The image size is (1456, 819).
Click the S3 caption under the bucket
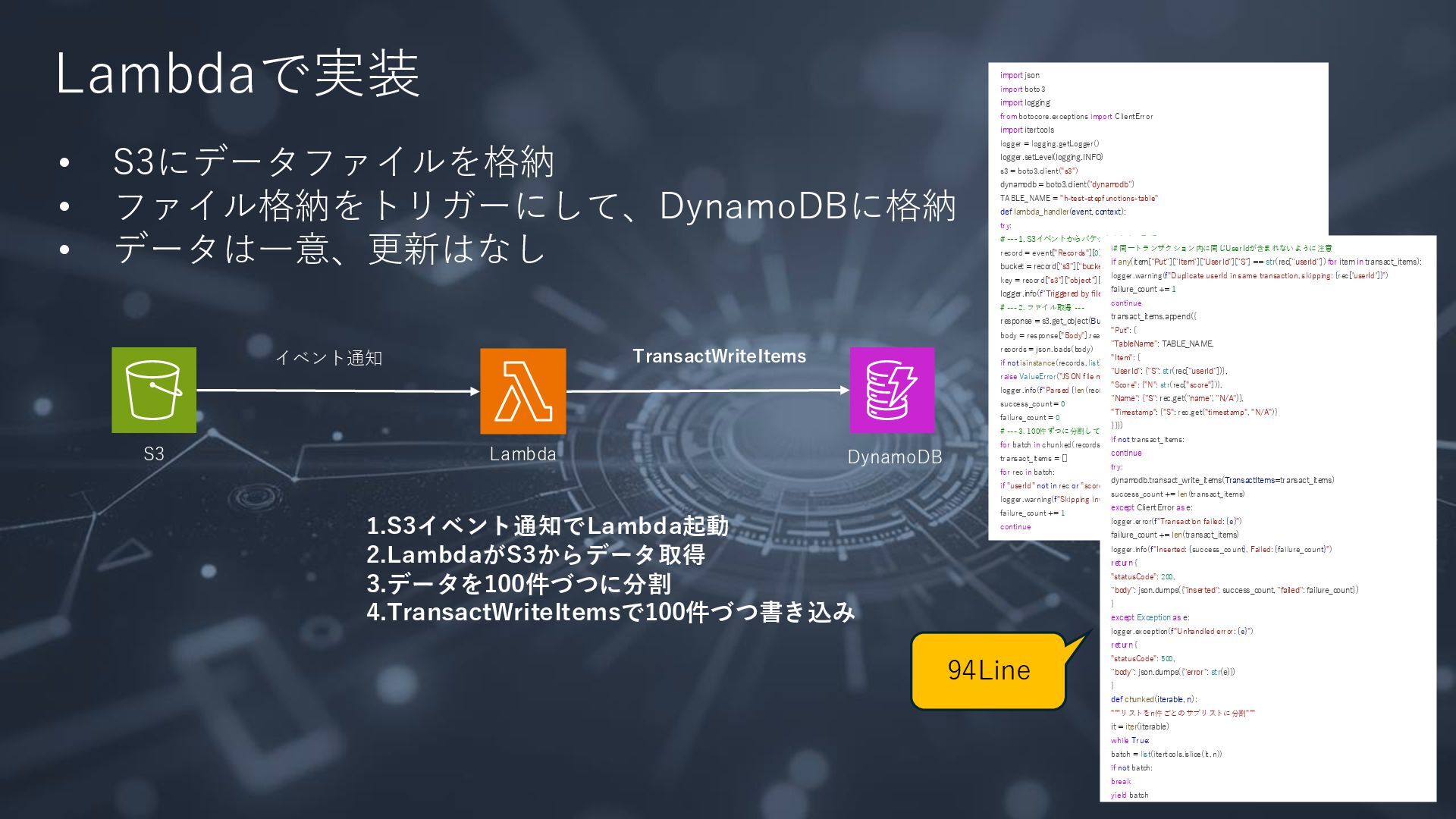[154, 453]
